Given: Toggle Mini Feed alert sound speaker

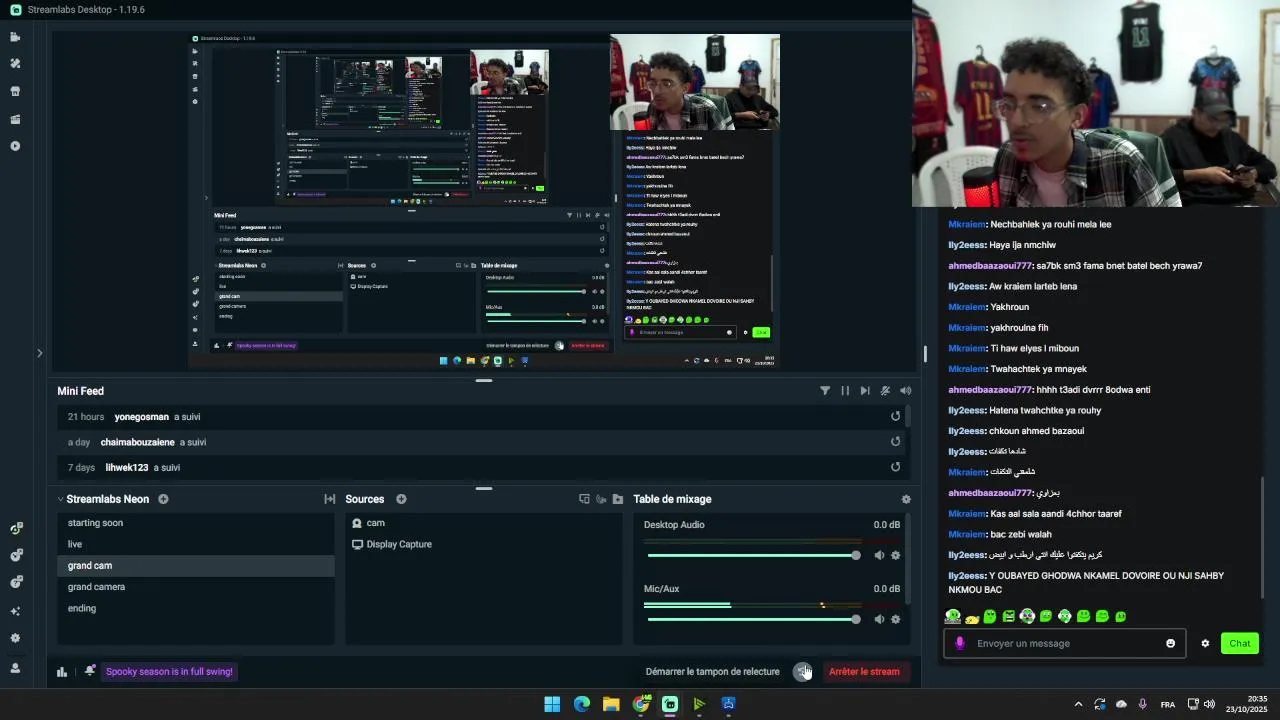Looking at the screenshot, I should [905, 391].
